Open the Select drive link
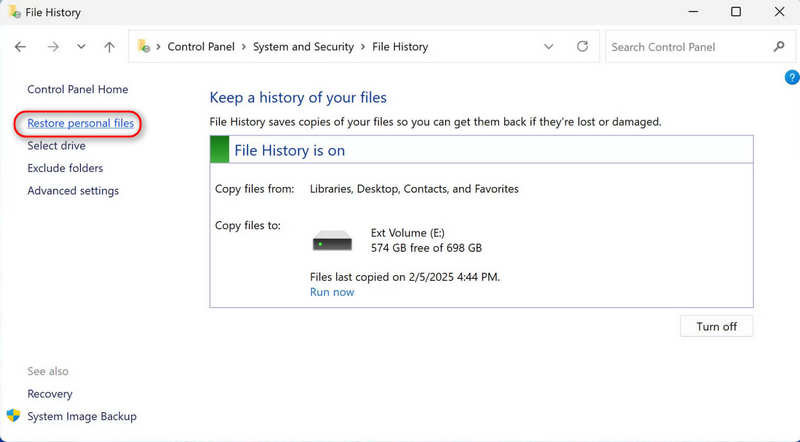Screen dimensions: 800x442 click(56, 145)
